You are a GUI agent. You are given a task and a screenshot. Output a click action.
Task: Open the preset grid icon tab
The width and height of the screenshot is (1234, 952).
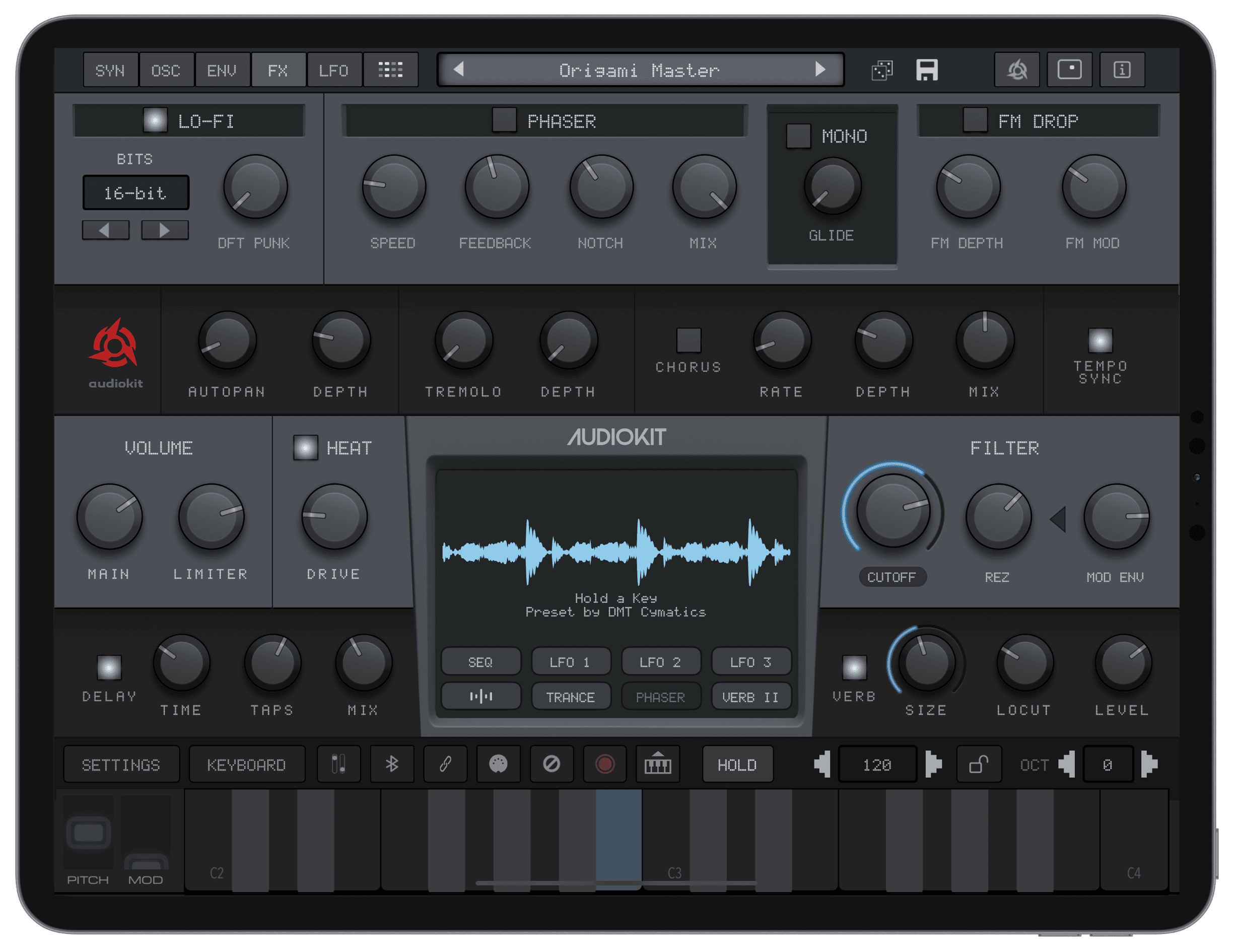click(390, 70)
